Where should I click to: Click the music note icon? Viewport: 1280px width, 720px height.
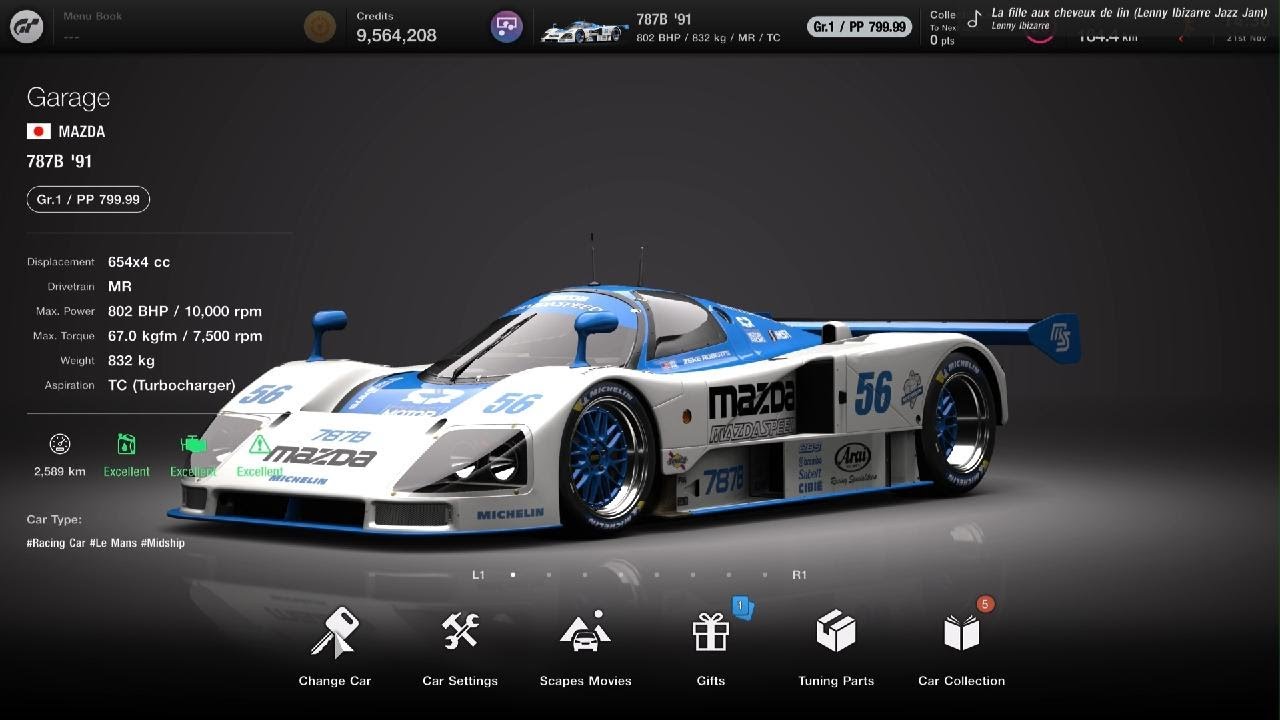[975, 18]
